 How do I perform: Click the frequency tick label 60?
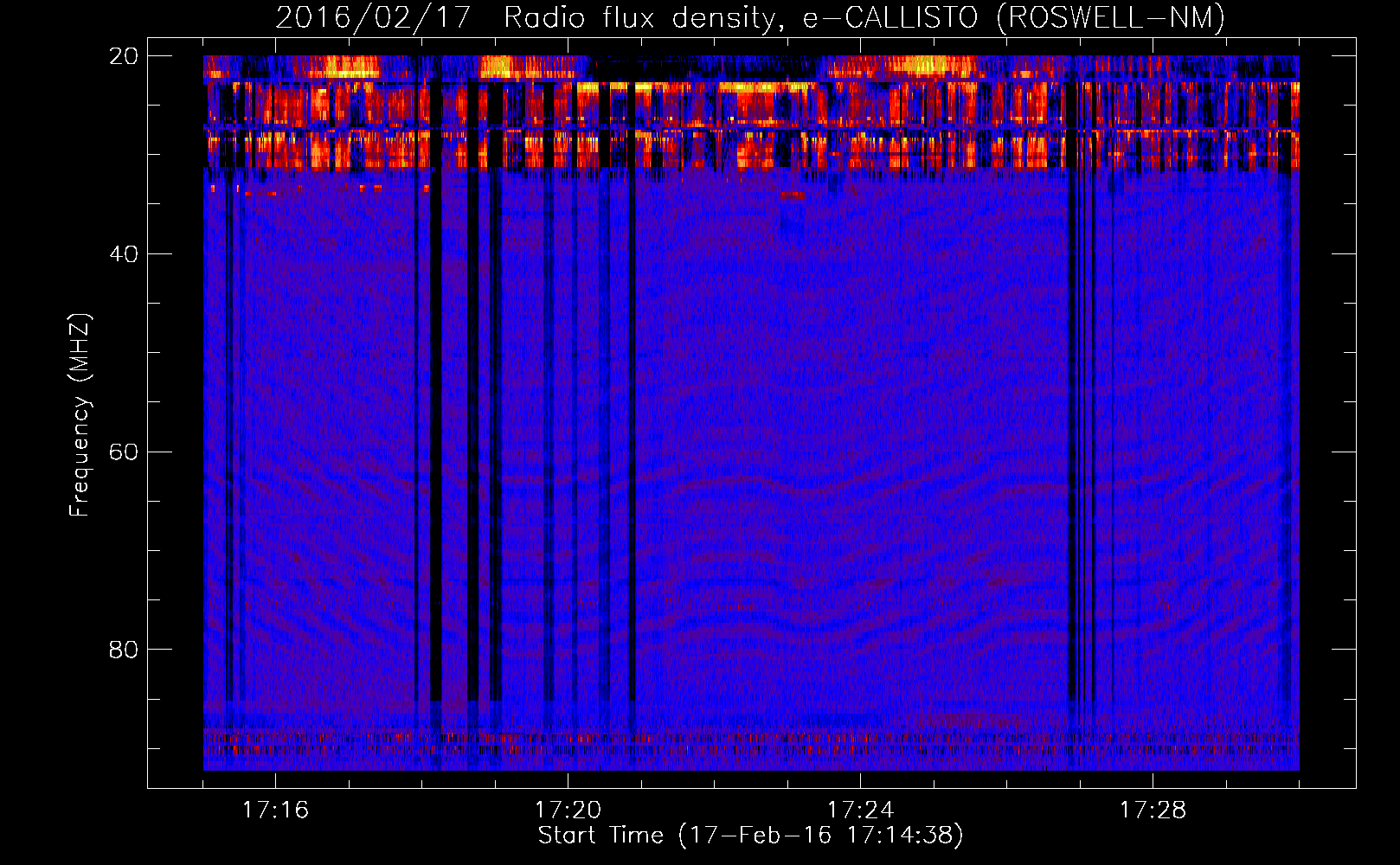(x=124, y=452)
